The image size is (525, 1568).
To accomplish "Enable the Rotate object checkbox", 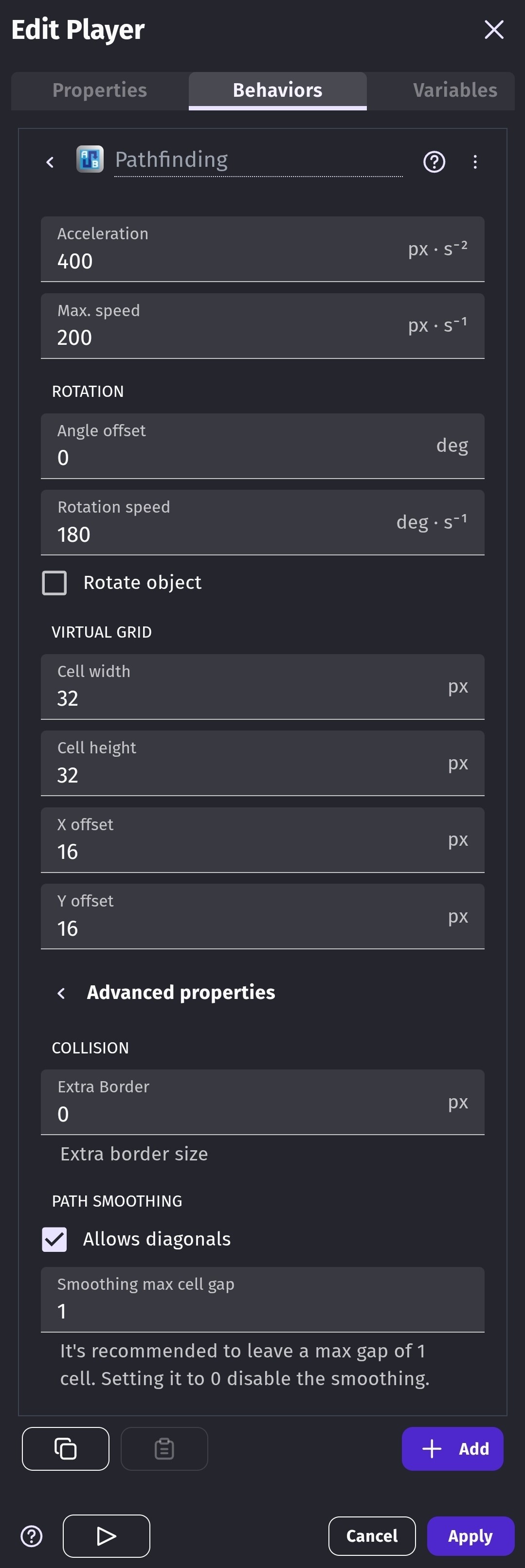I will [55, 583].
